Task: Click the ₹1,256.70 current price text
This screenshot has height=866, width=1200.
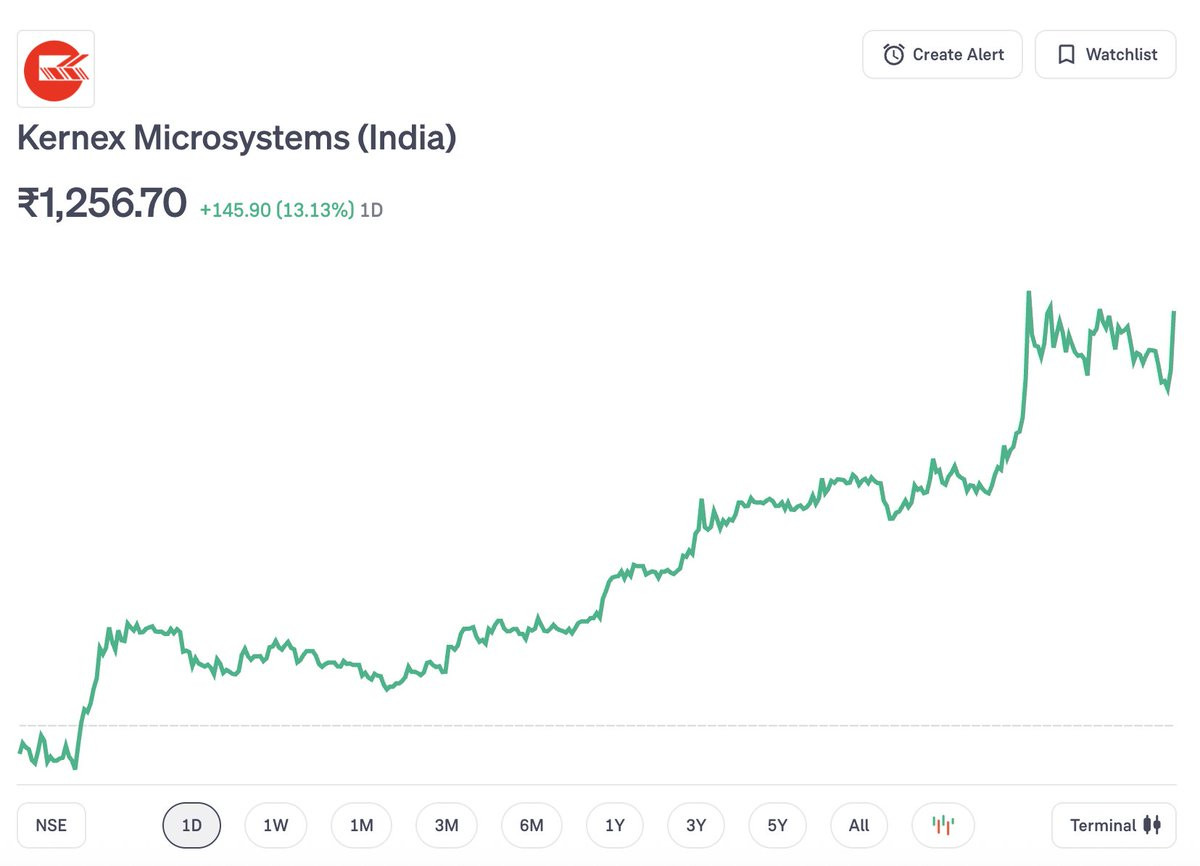Action: pos(102,203)
